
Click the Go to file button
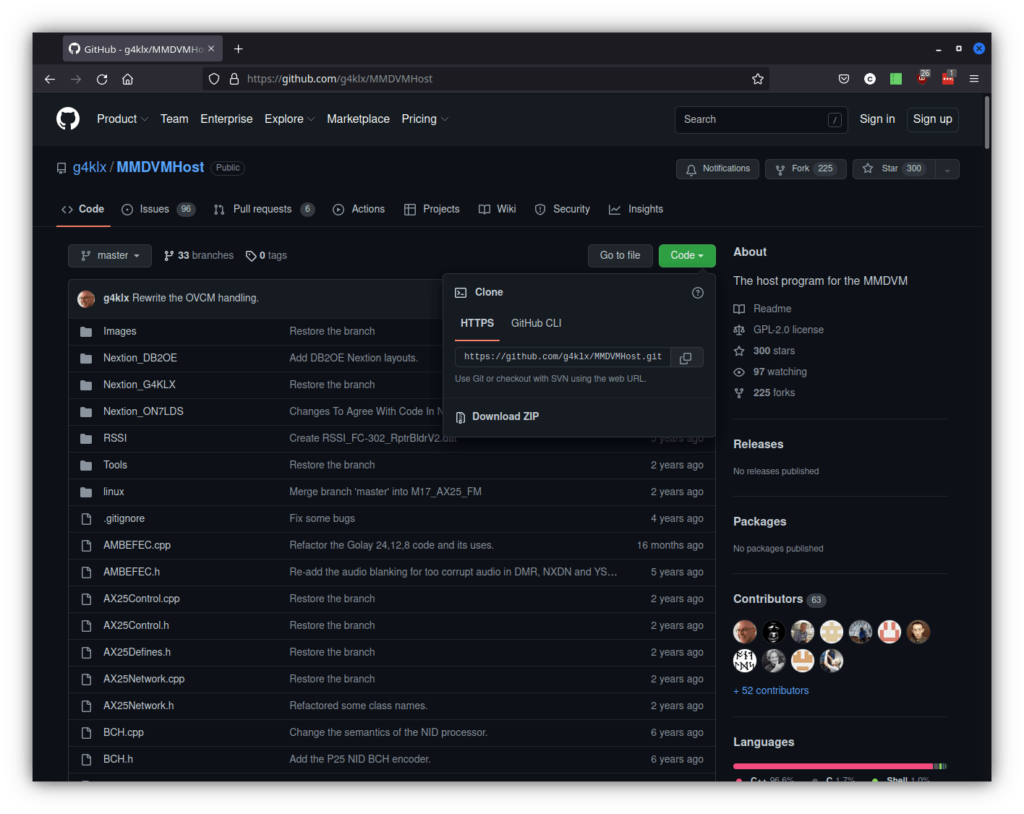[620, 255]
